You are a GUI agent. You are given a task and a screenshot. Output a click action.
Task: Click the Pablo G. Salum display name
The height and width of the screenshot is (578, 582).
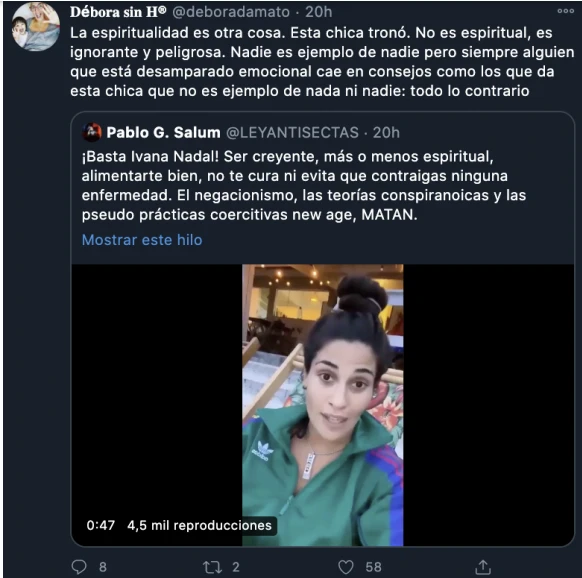point(163,133)
